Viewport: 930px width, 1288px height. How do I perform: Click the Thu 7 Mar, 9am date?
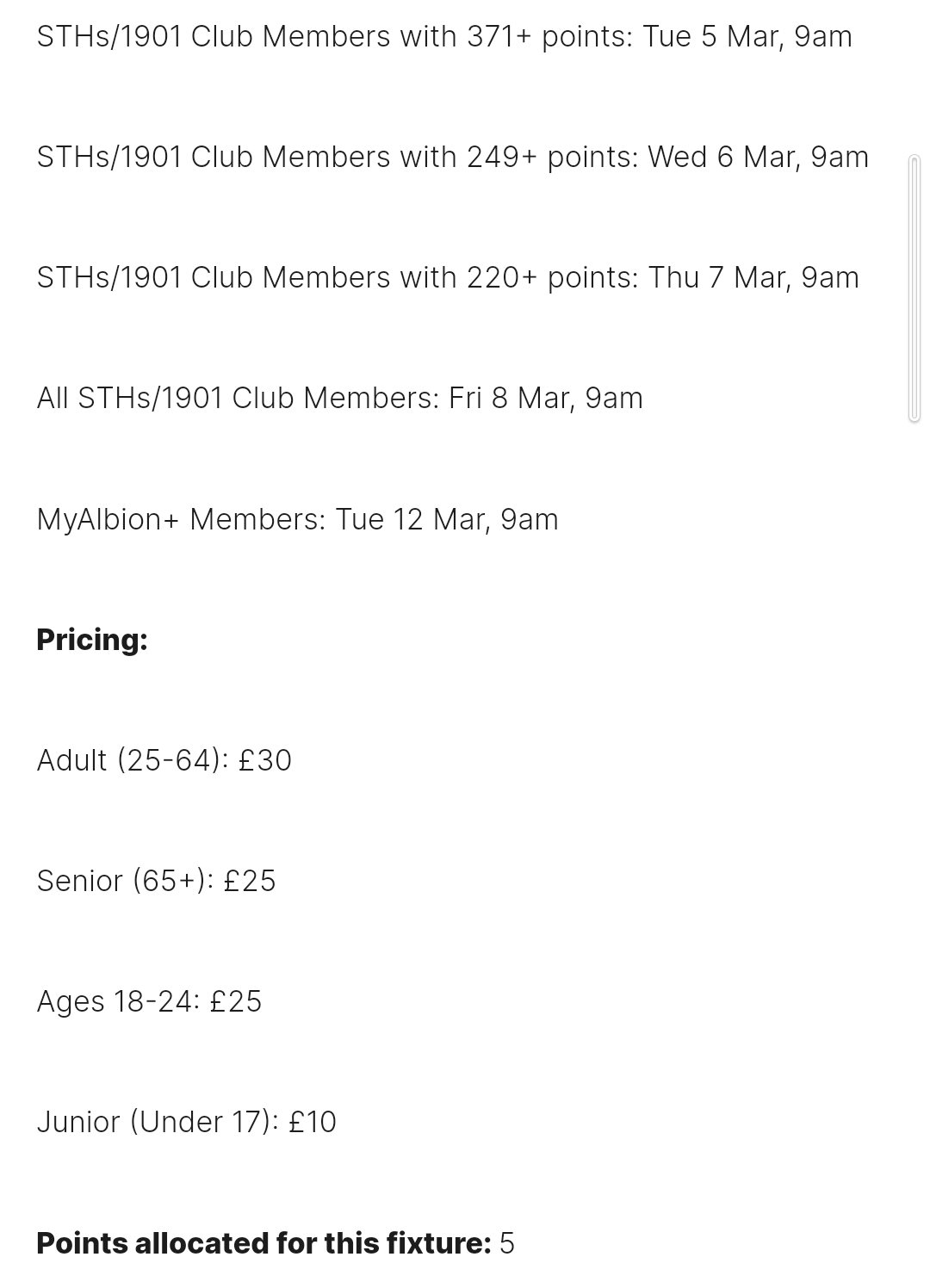tap(753, 278)
